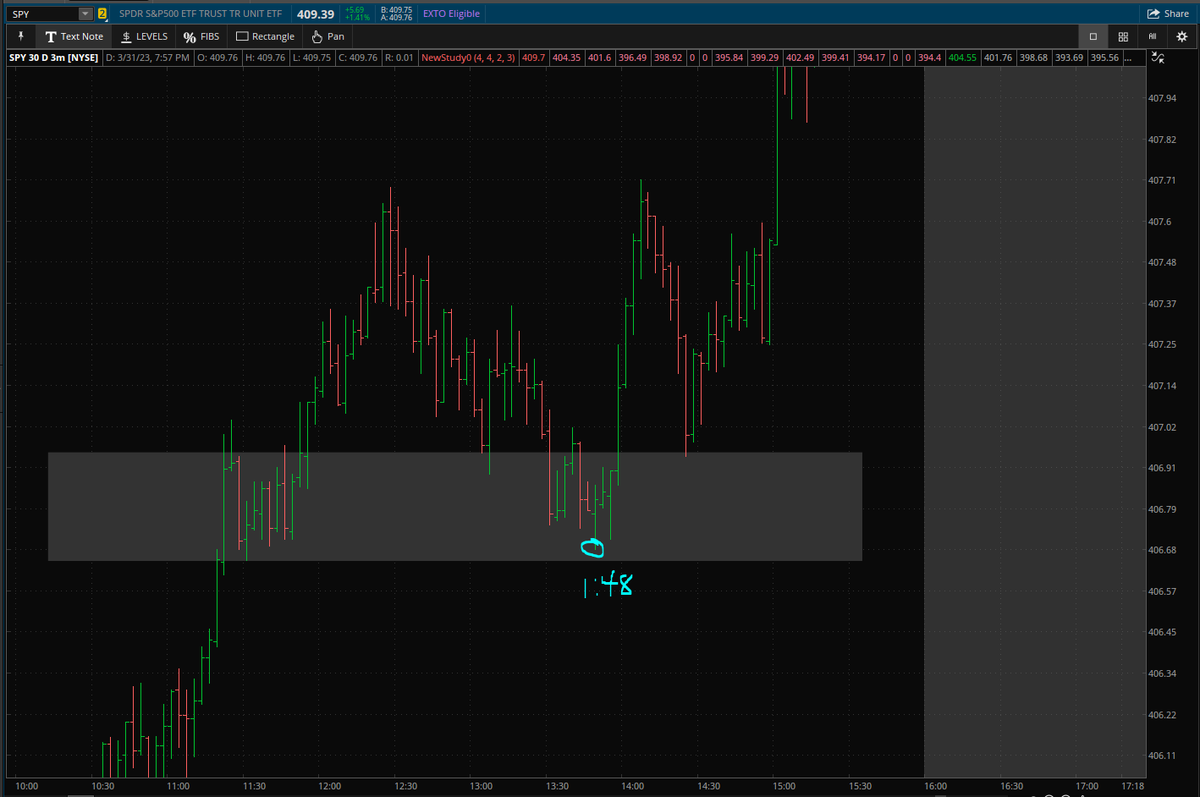The width and height of the screenshot is (1200, 797).
Task: Click the 'All' drawing set icon
Action: 1152,36
